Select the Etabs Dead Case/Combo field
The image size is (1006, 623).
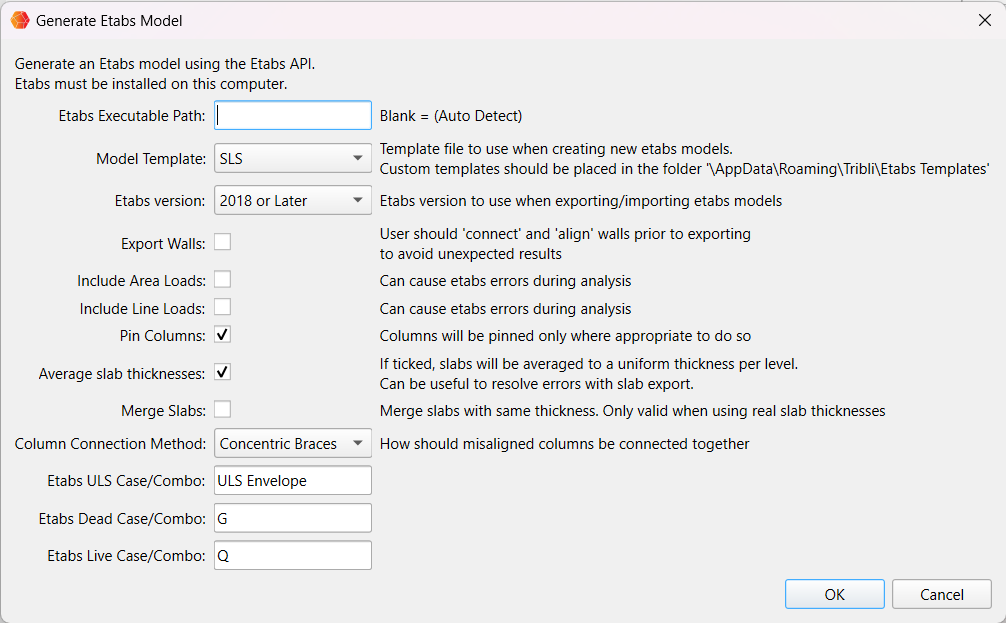pyautogui.click(x=293, y=518)
